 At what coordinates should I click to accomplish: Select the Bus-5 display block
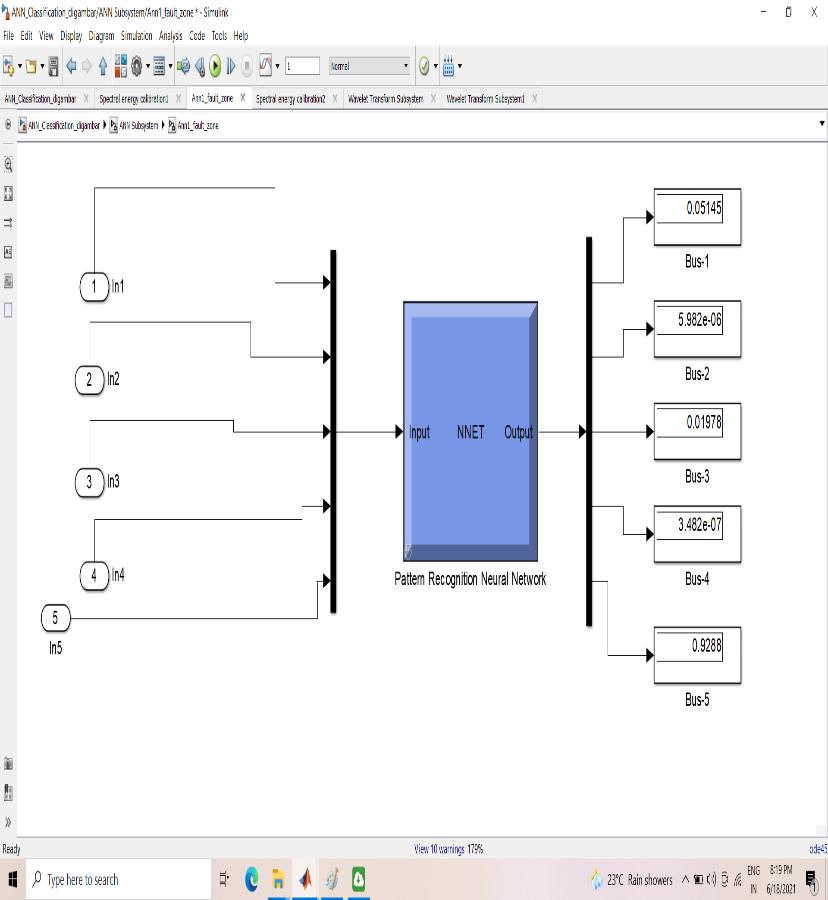[697, 655]
